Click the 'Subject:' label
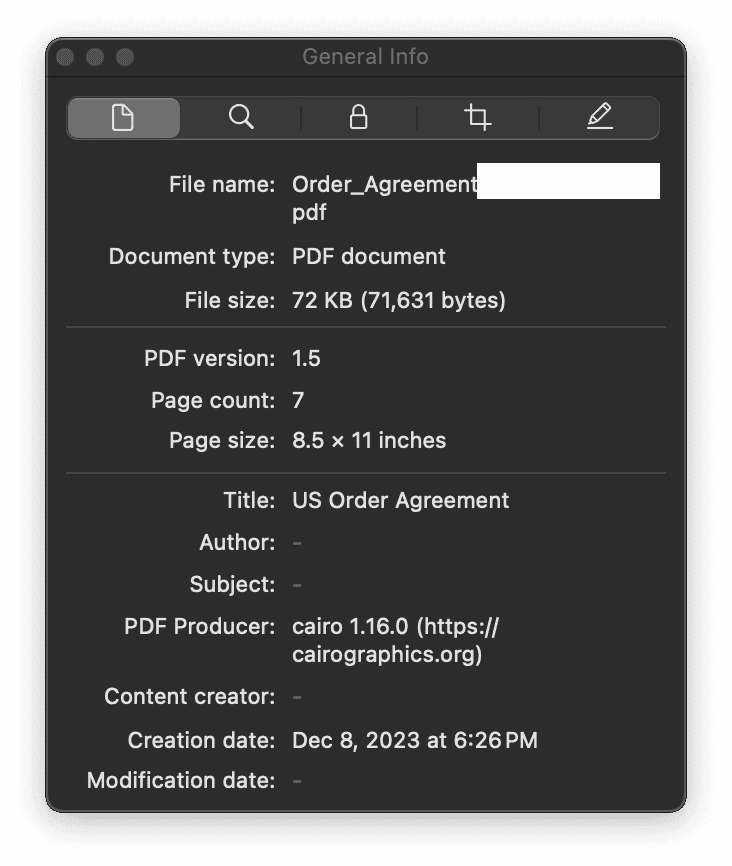This screenshot has width=732, height=866. tap(233, 585)
